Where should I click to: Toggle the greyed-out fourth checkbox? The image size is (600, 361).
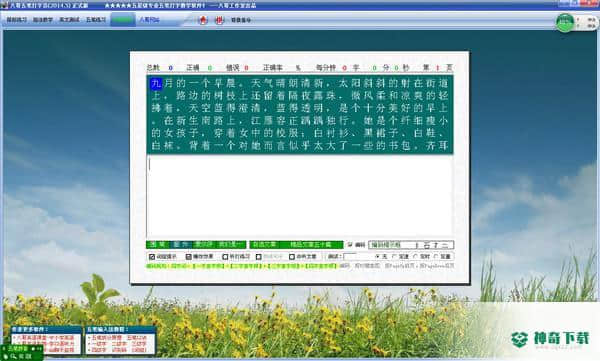(x=259, y=256)
